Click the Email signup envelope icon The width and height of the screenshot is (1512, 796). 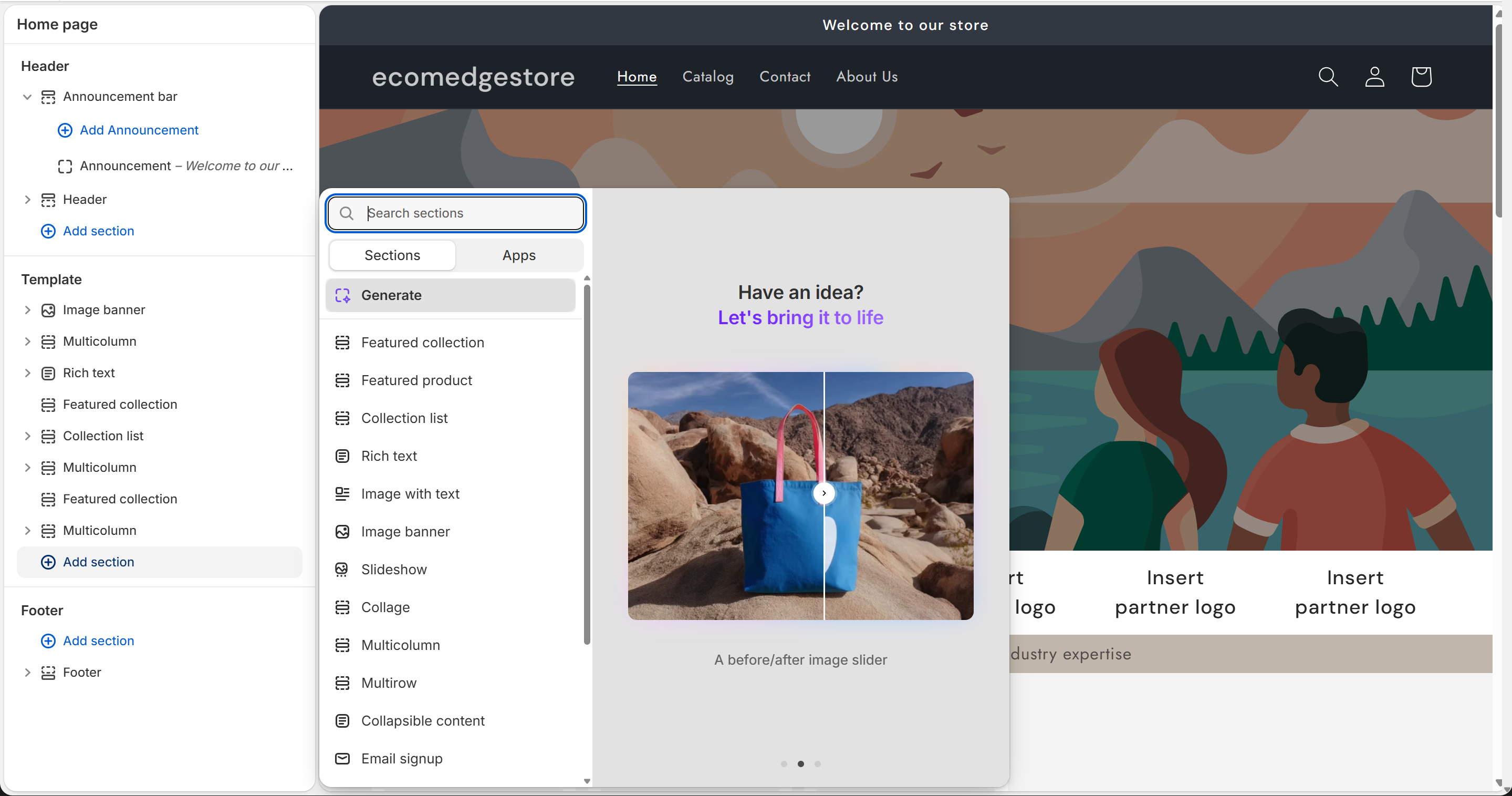pos(343,758)
